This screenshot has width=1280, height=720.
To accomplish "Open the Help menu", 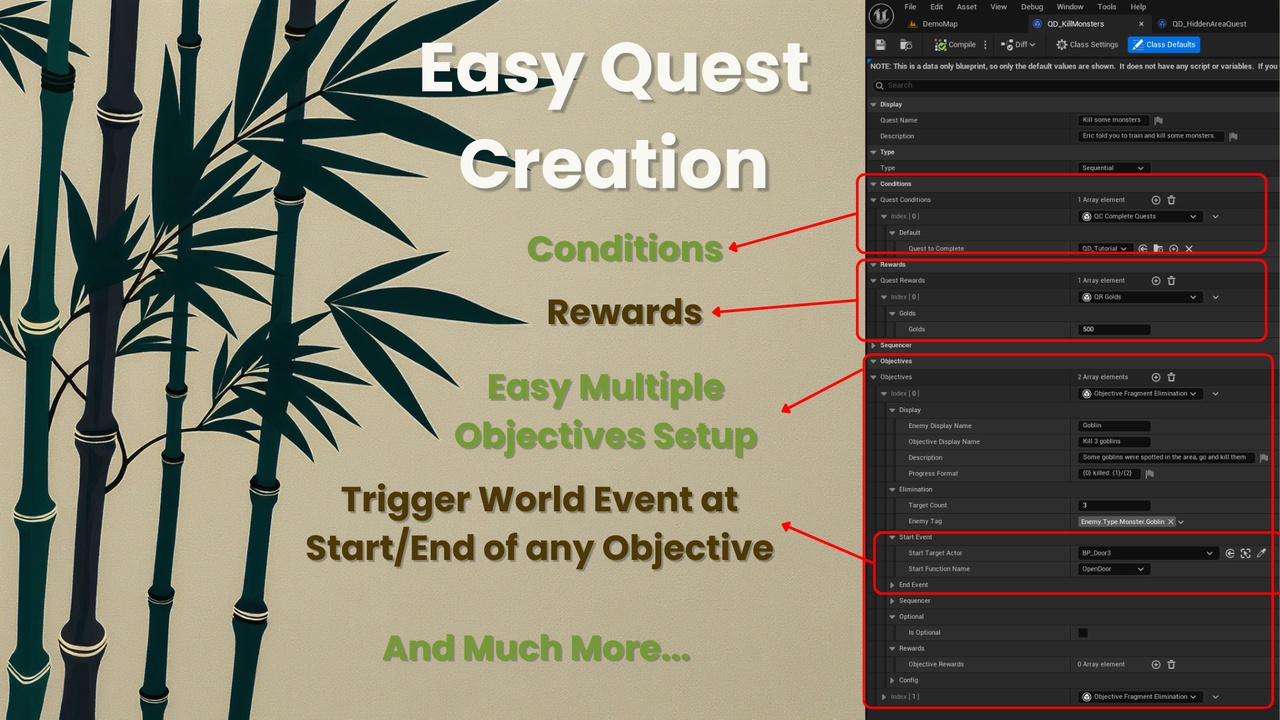I will coord(1138,7).
